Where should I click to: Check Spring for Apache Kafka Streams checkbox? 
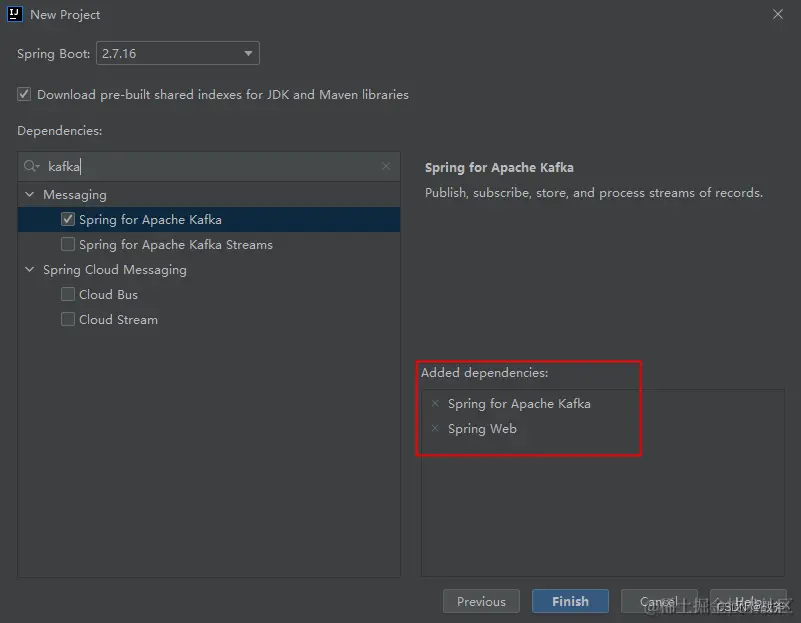pyautogui.click(x=68, y=244)
